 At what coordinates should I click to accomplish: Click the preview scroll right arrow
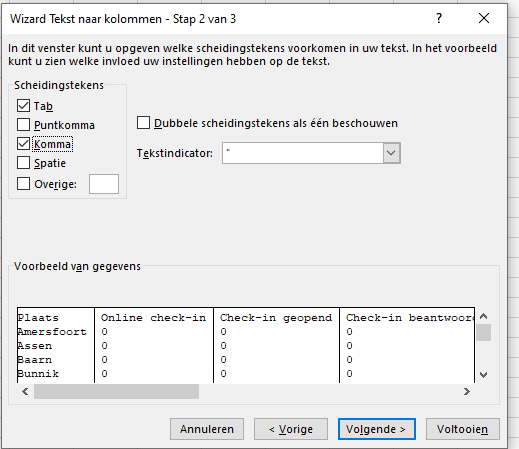[467, 391]
